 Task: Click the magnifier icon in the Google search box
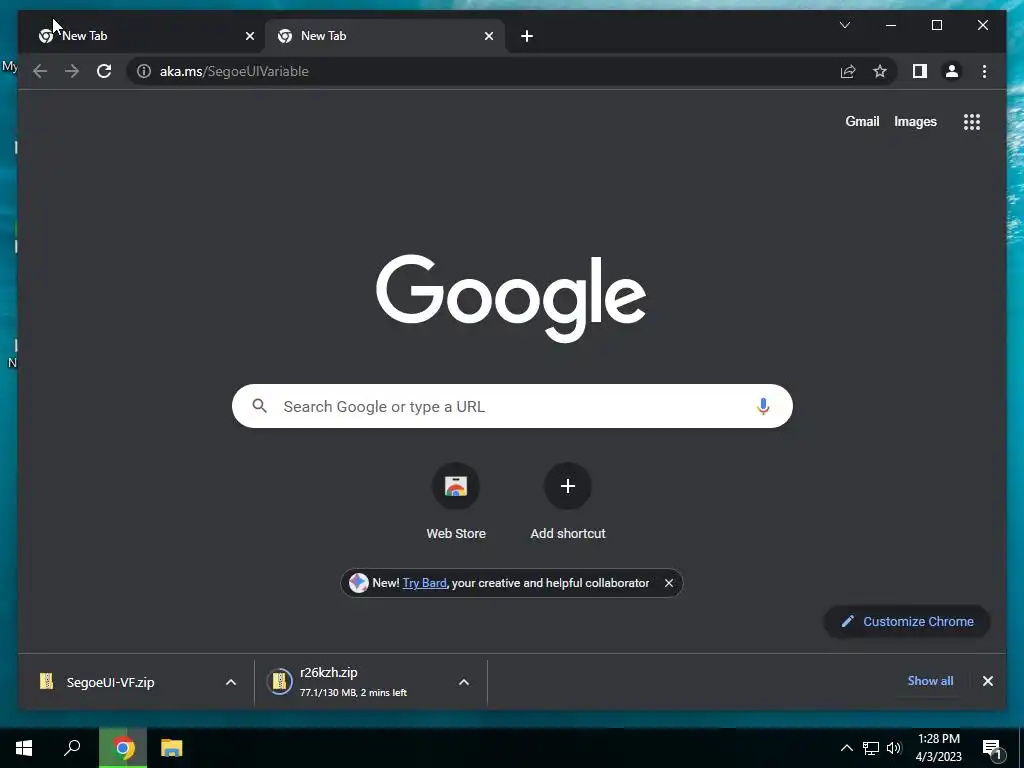click(x=260, y=406)
